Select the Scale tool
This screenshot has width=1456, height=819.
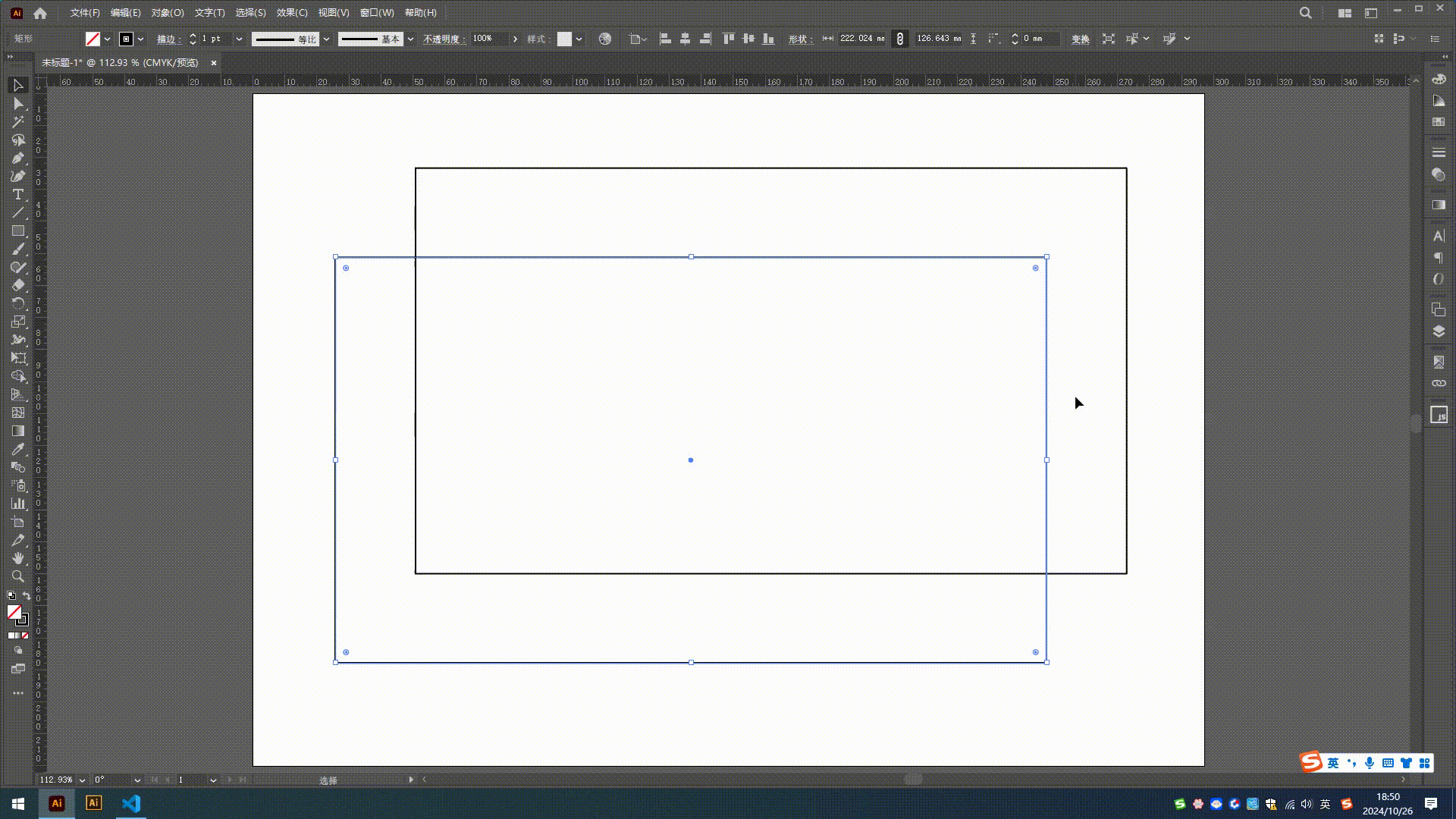click(18, 322)
